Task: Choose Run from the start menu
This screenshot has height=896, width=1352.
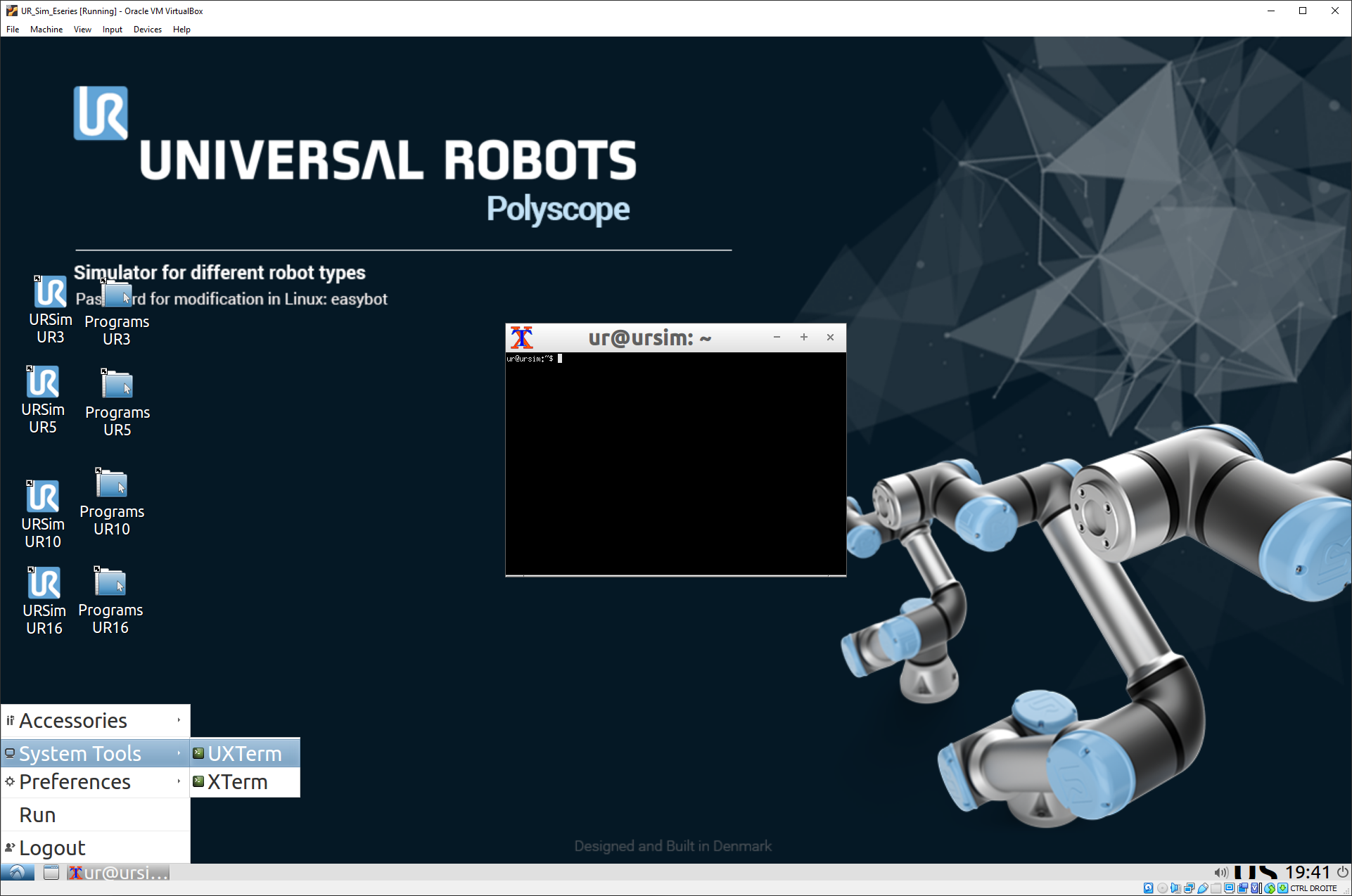Action: click(38, 815)
